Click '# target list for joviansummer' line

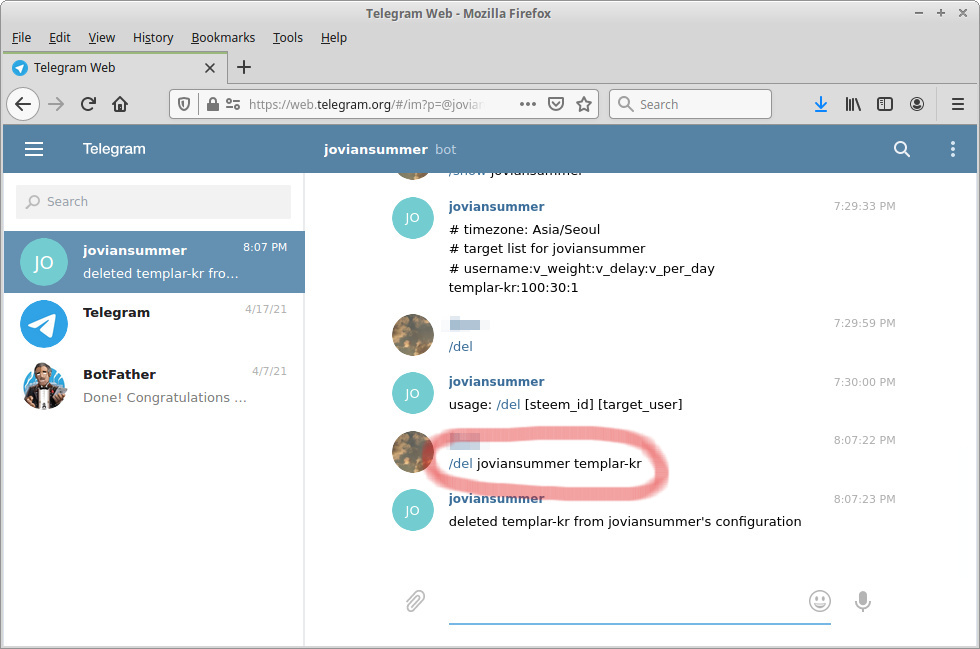(547, 249)
